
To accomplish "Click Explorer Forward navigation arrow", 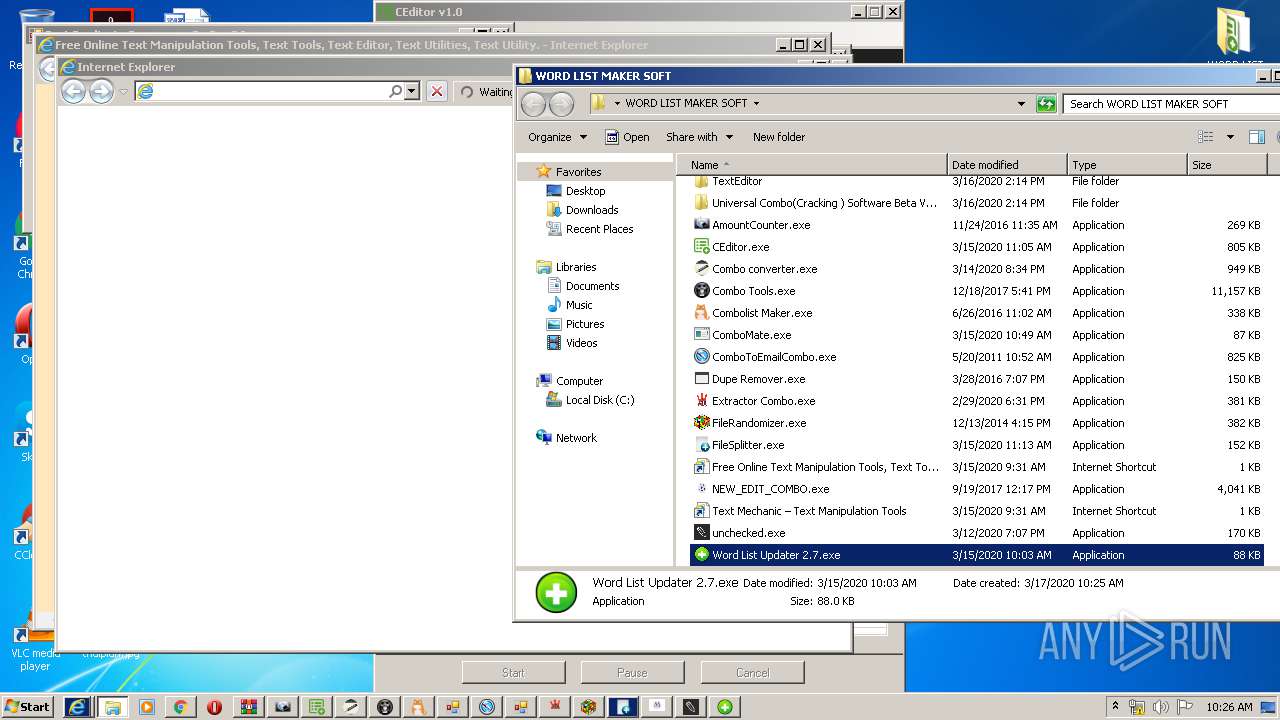I will pyautogui.click(x=562, y=104).
